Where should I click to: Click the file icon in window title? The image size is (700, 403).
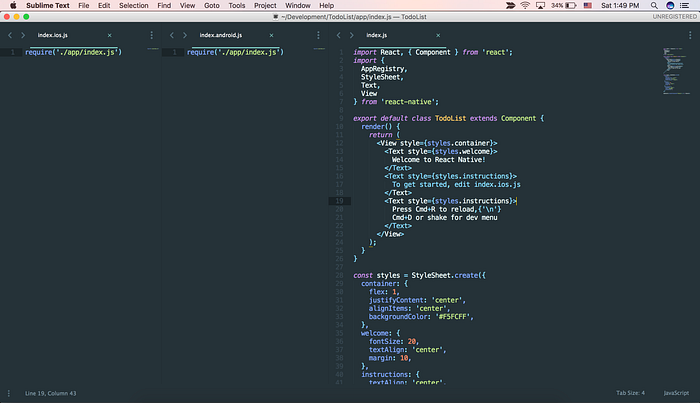coord(275,17)
